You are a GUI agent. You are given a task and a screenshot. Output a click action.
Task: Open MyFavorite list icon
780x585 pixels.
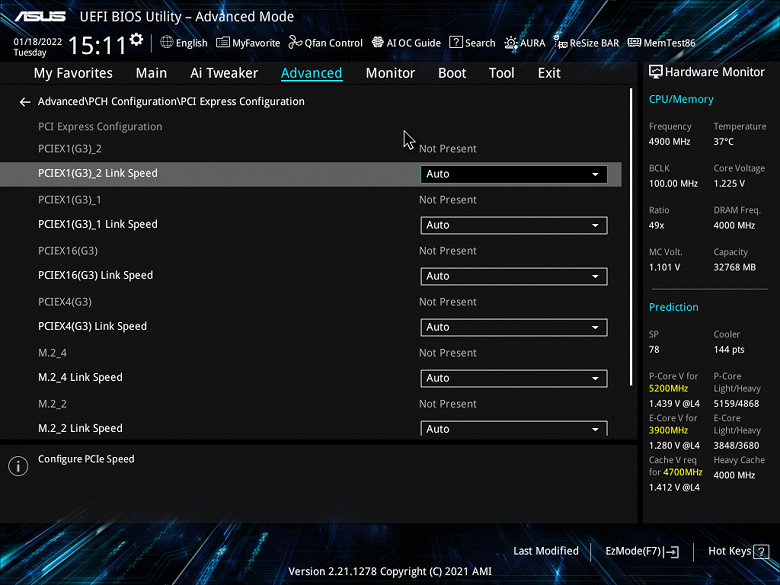point(223,43)
